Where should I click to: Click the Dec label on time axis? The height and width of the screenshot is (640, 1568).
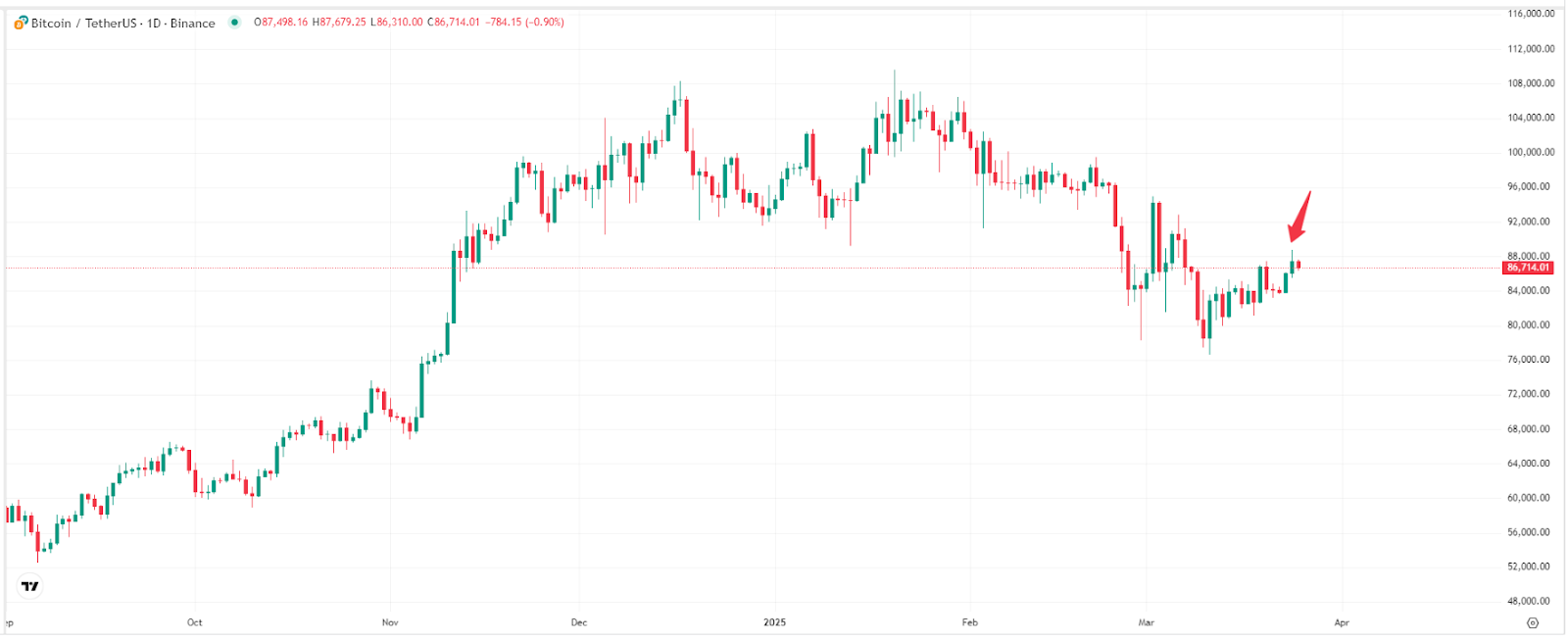579,622
